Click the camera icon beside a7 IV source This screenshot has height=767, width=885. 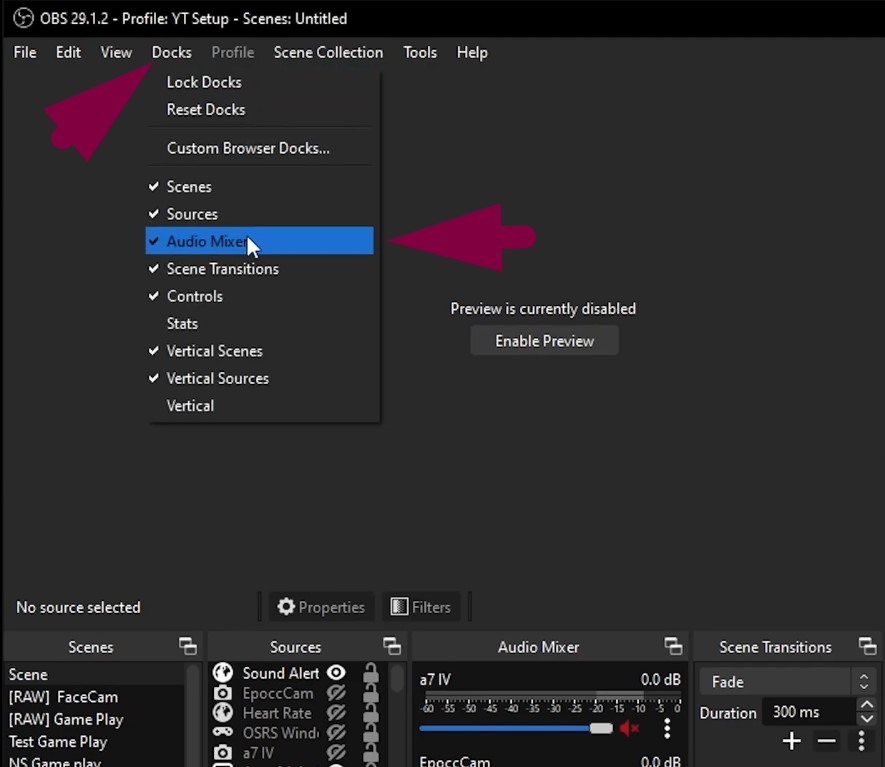pyautogui.click(x=223, y=752)
